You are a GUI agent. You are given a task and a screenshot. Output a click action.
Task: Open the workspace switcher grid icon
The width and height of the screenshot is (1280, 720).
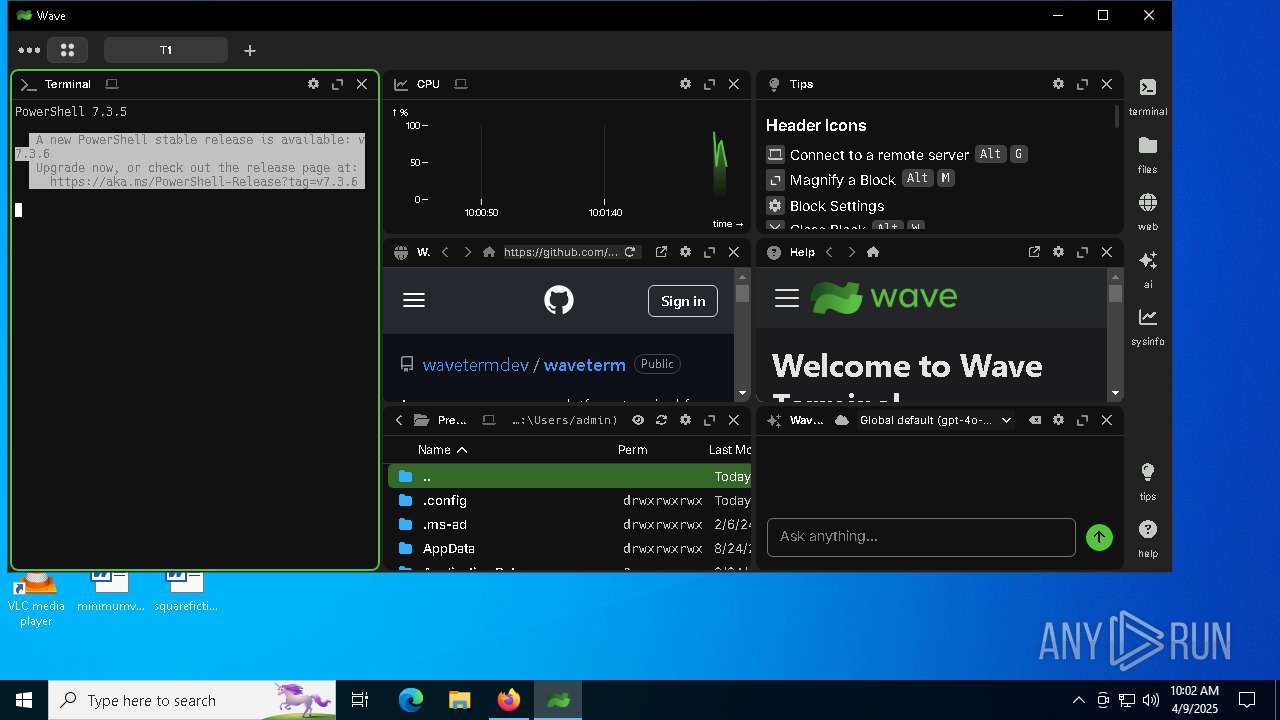coord(67,50)
